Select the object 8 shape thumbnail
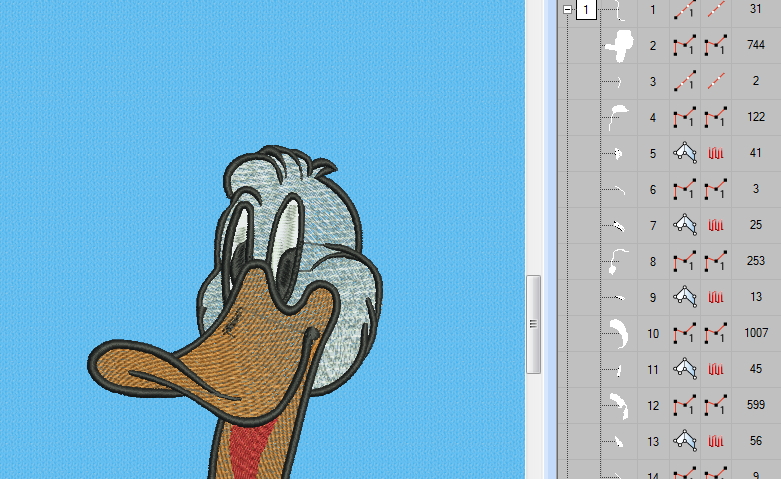This screenshot has height=479, width=781. (617, 261)
